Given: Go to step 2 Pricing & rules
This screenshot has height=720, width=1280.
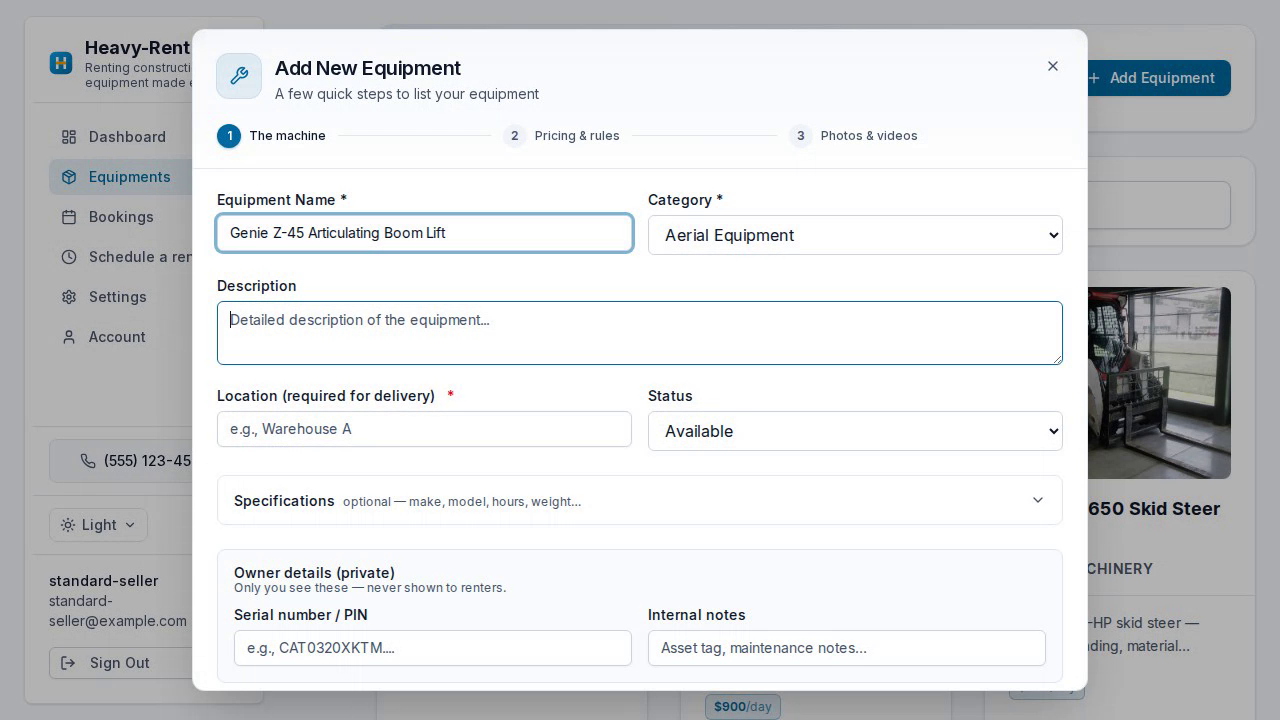Looking at the screenshot, I should pyautogui.click(x=562, y=136).
